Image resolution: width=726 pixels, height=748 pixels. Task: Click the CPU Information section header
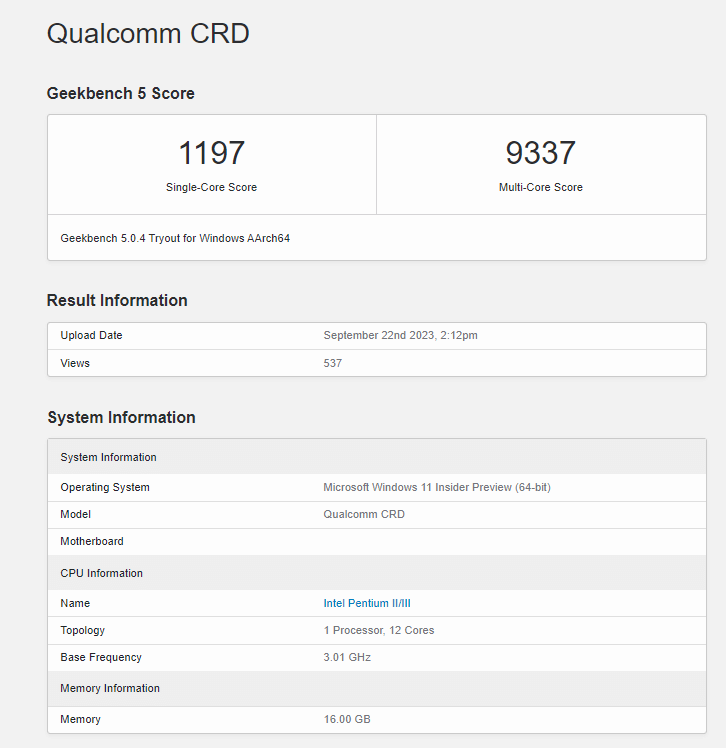[x=101, y=573]
